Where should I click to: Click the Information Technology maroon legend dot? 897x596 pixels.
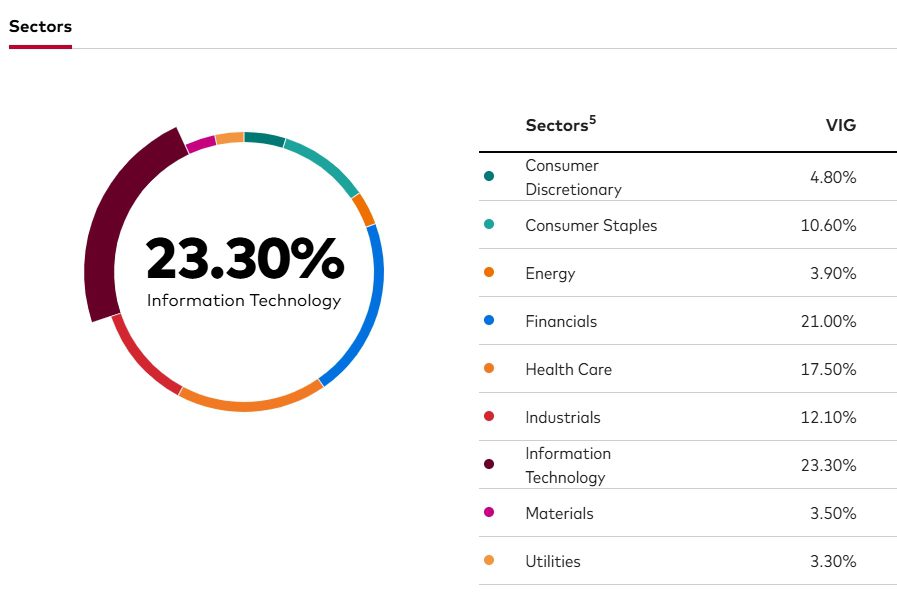point(489,465)
